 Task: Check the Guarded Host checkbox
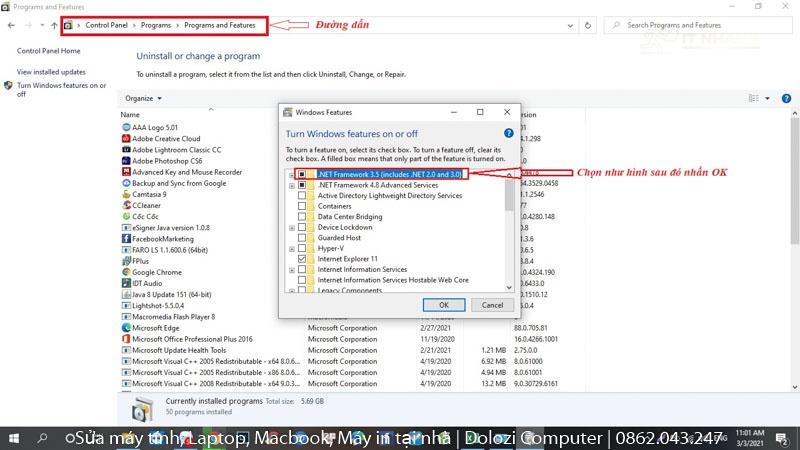tap(302, 238)
